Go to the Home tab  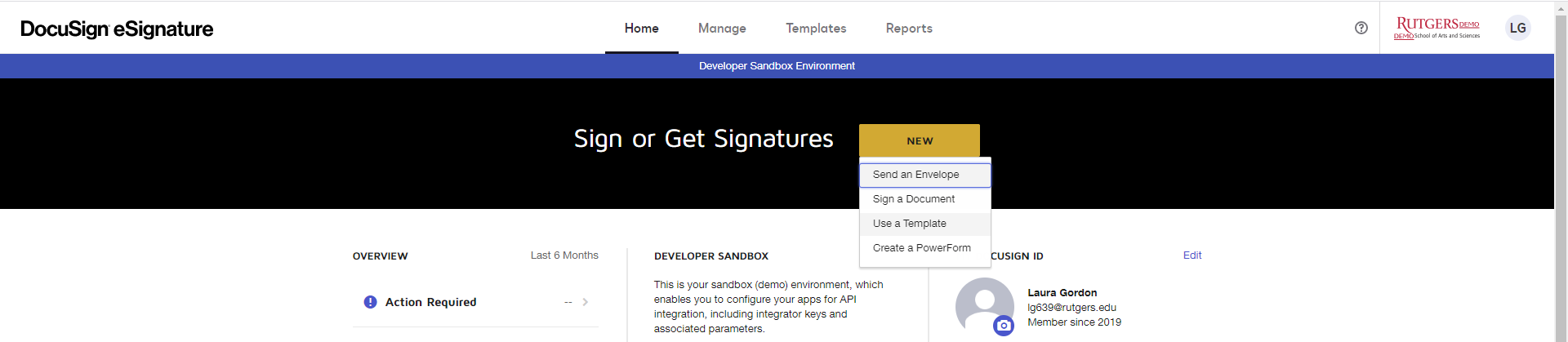tap(642, 29)
